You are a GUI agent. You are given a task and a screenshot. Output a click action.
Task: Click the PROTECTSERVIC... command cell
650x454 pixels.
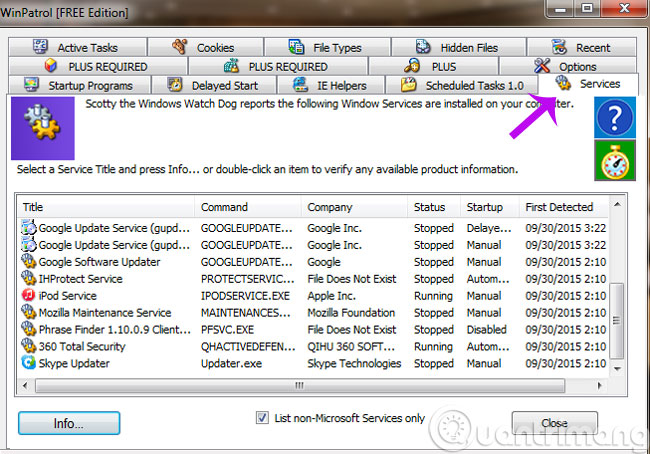[247, 279]
